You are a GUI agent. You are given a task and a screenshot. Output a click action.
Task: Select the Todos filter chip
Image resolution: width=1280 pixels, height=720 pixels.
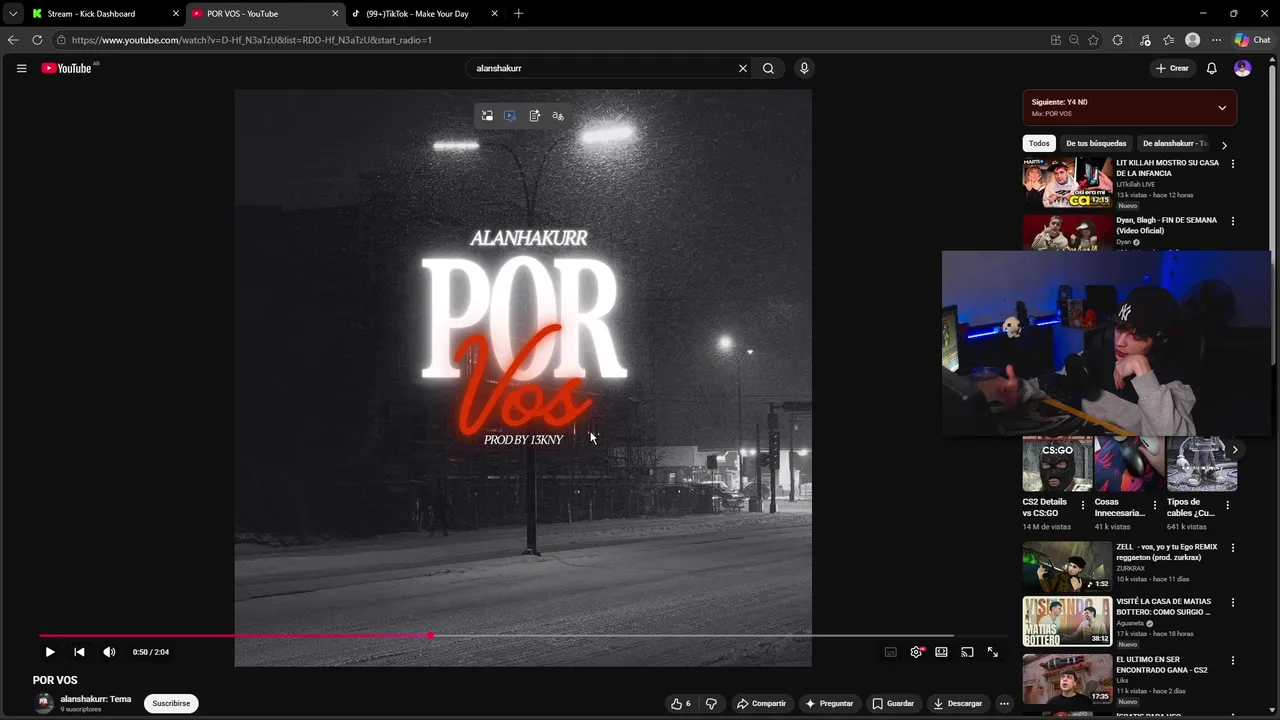tap(1039, 143)
